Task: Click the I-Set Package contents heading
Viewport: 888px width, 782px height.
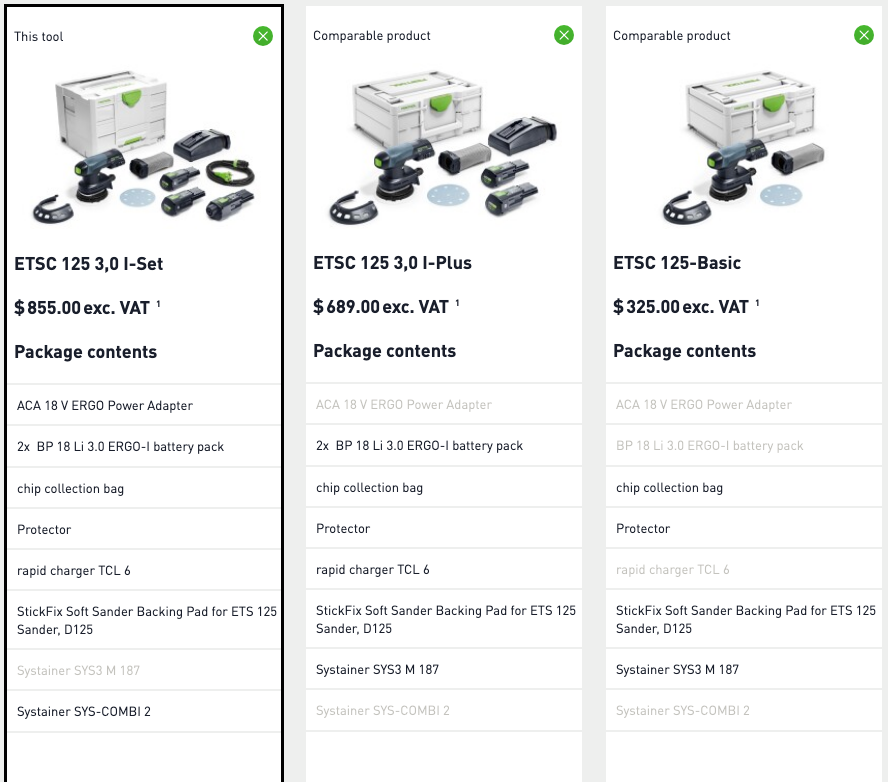Action: point(86,352)
